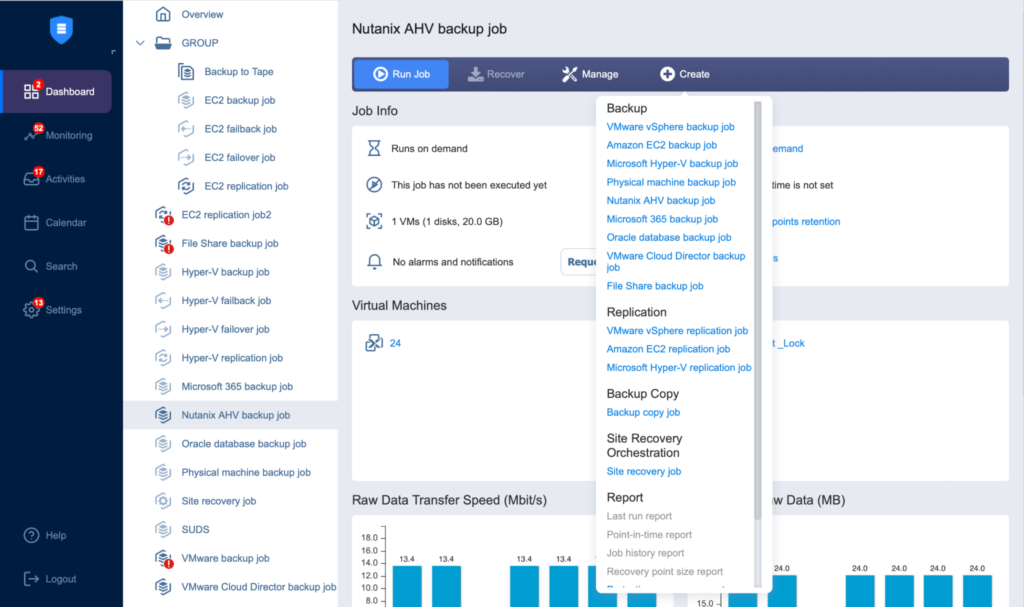Click the Backup to Tape job icon

[x=185, y=71]
